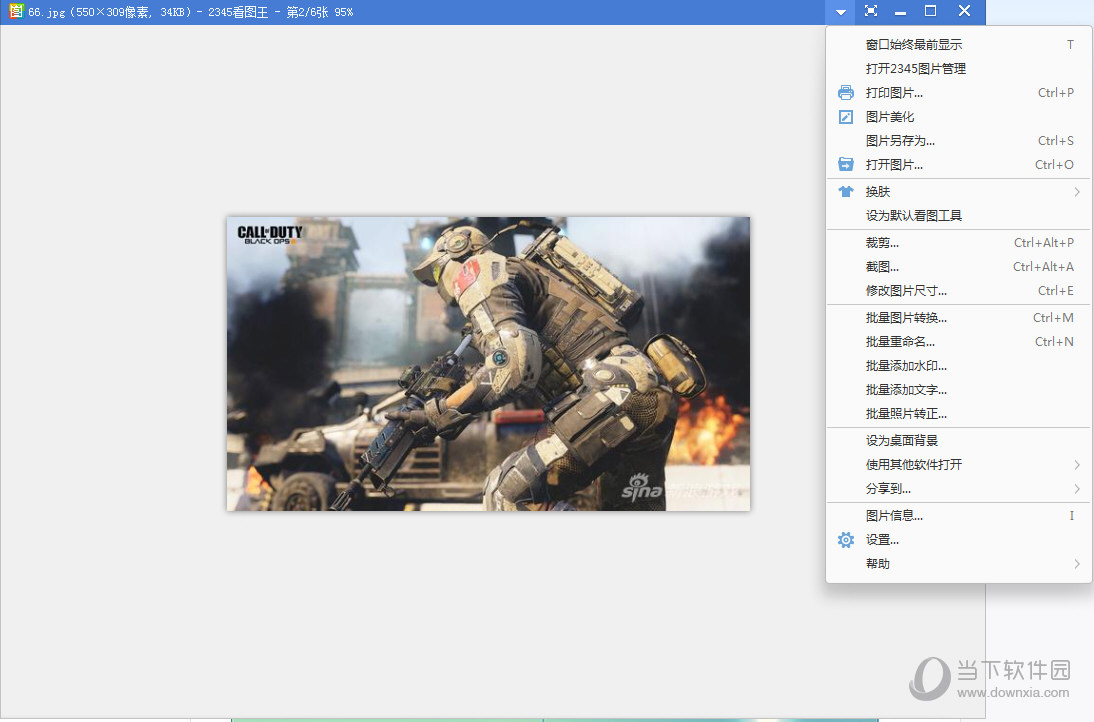Select 图片另存为... menu entry
This screenshot has width=1094, height=722.
click(x=959, y=141)
